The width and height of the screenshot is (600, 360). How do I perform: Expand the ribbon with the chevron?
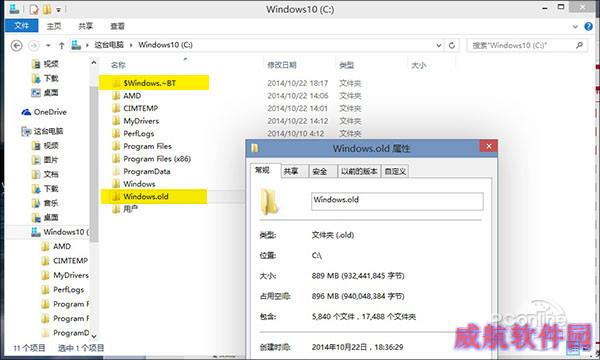[x=575, y=26]
